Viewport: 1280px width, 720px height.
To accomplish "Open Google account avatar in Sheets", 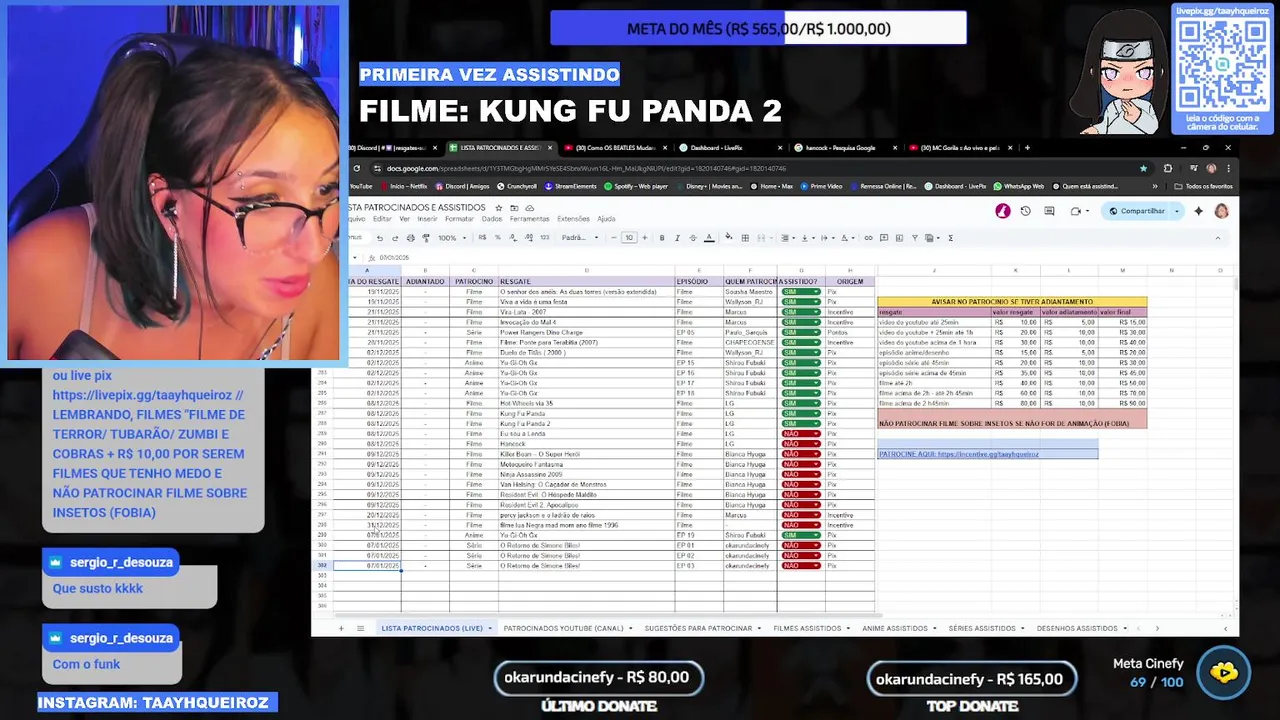I will tap(1221, 211).
